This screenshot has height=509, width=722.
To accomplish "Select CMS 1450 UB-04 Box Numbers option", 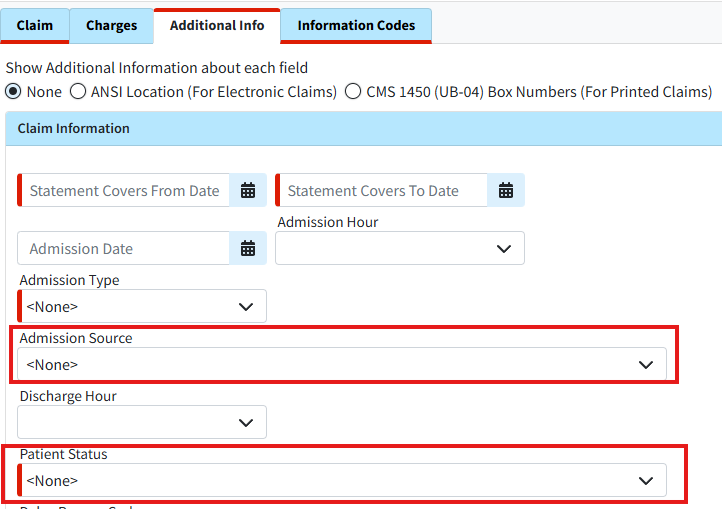I will coord(353,92).
